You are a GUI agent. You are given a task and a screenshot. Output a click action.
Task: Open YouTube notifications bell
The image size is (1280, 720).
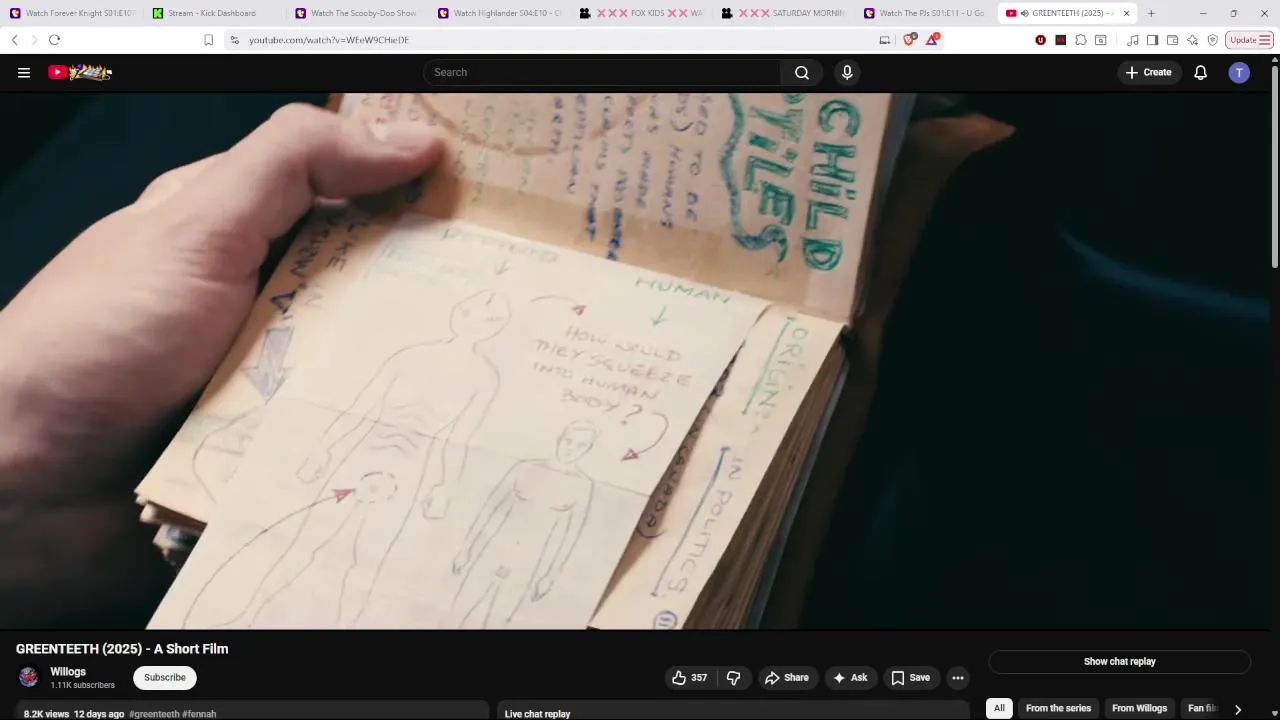1200,72
